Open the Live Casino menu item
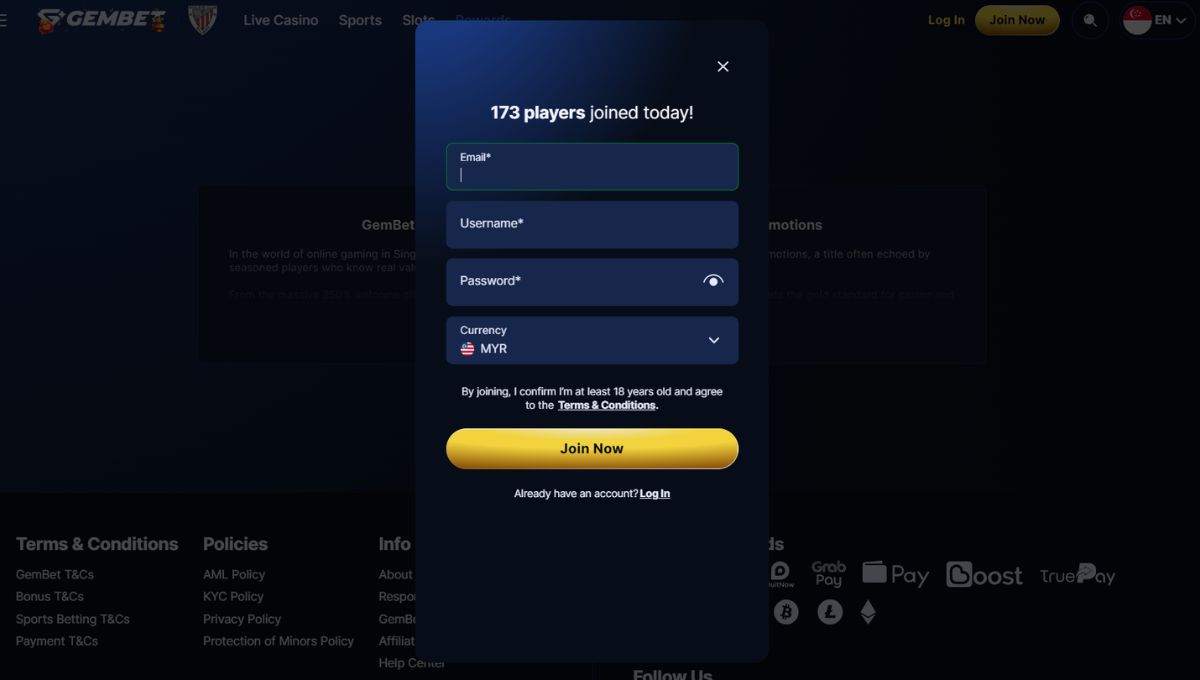1200x680 pixels. [x=281, y=20]
